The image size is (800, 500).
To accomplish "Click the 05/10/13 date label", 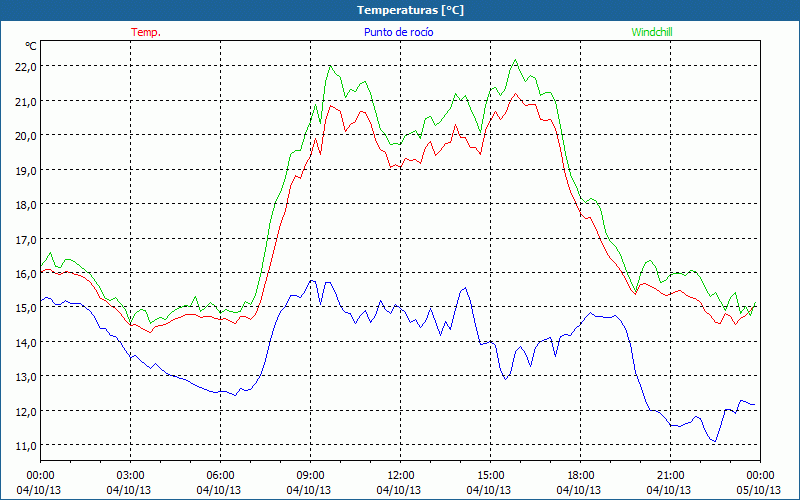I will pos(759,490).
